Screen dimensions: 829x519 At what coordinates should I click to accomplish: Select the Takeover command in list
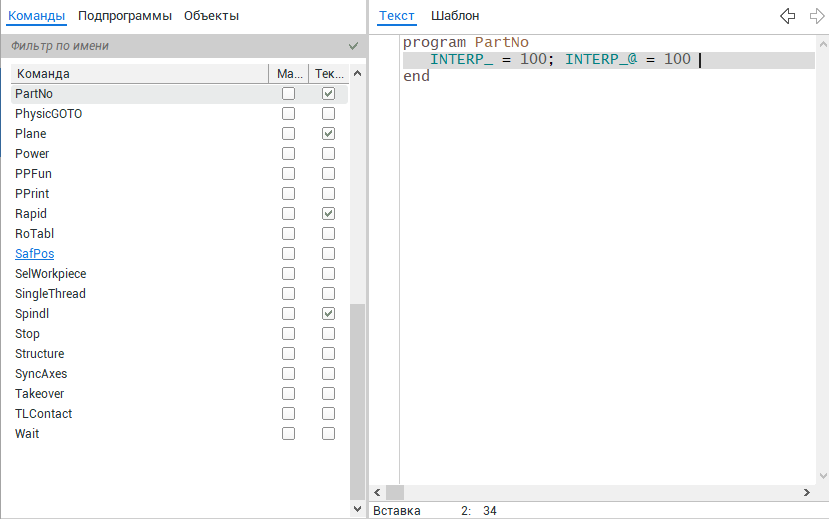click(x=40, y=394)
